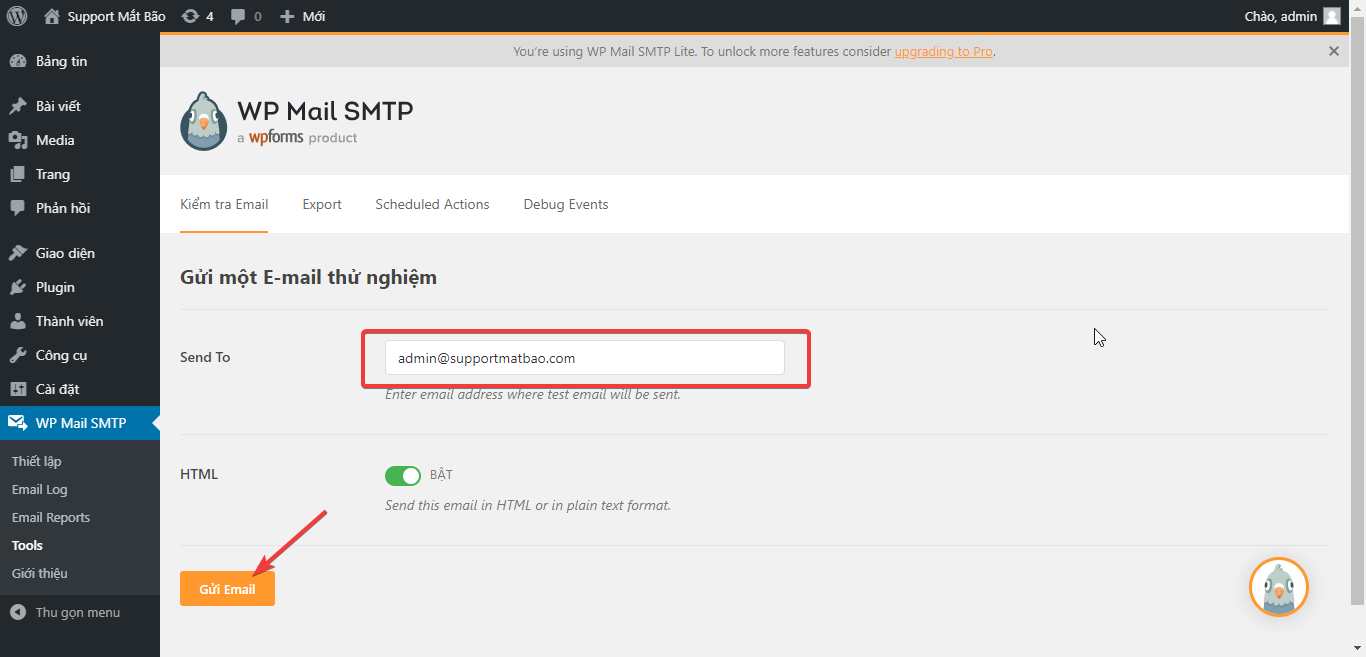Open the pigeon mascot help bubble
The image size is (1366, 657).
pyautogui.click(x=1278, y=587)
